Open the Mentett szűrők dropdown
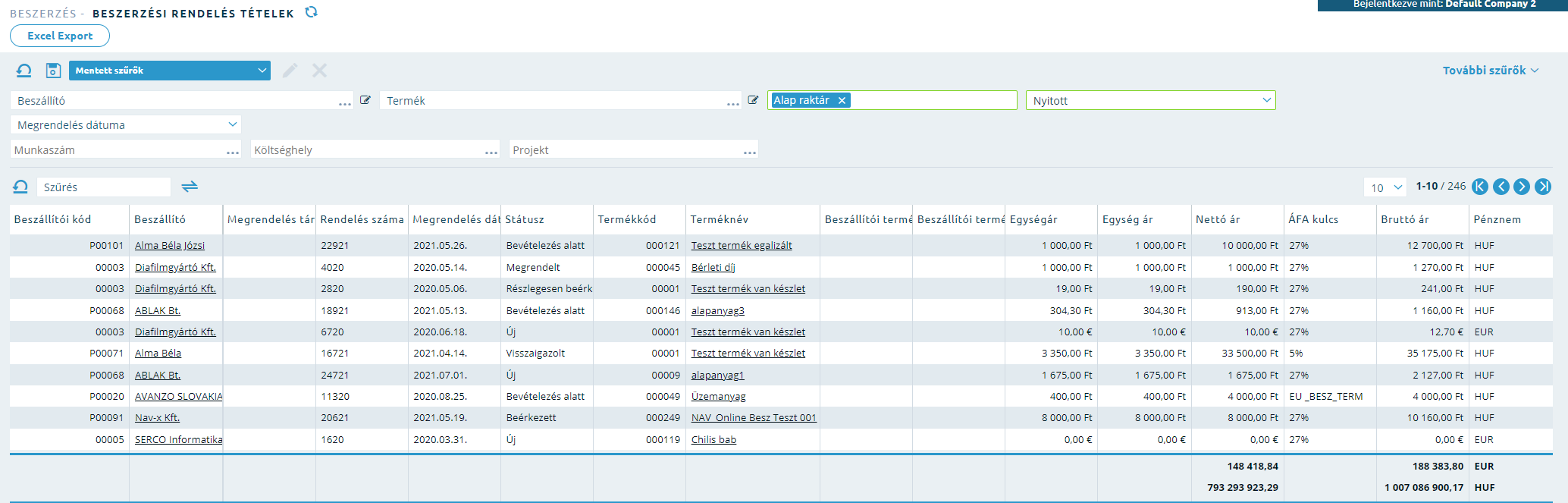 (170, 71)
